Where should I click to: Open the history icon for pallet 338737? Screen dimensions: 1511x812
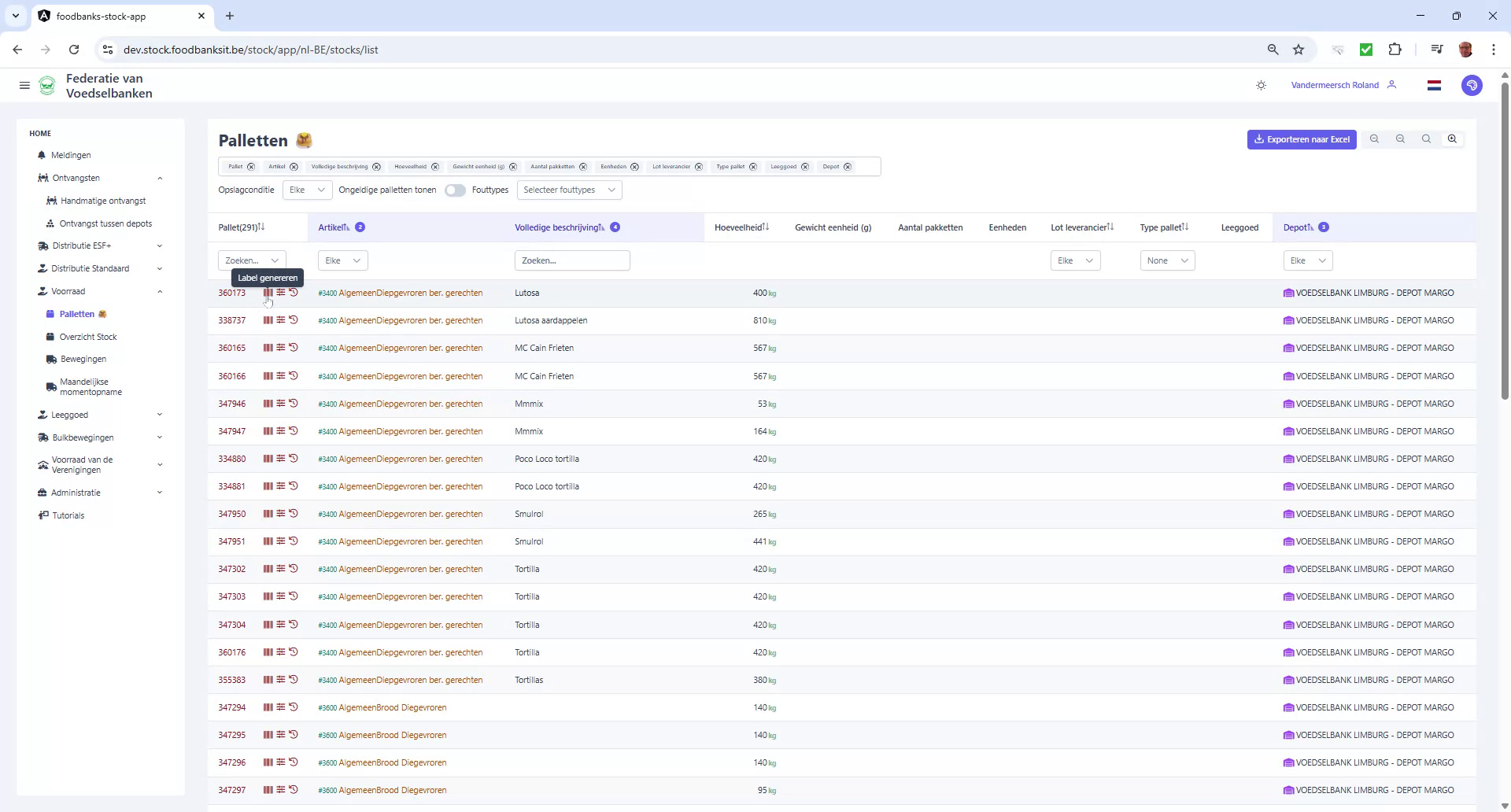[294, 319]
